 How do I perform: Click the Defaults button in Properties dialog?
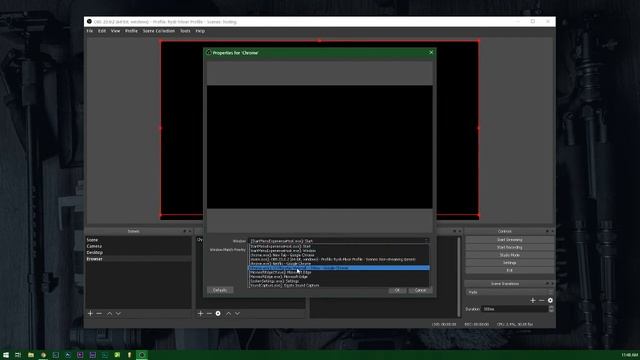point(220,290)
